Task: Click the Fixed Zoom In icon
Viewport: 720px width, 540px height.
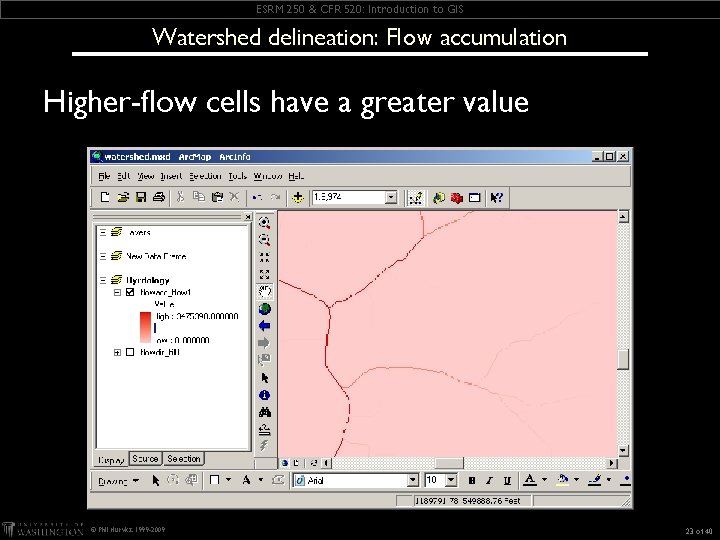Action: [x=264, y=257]
